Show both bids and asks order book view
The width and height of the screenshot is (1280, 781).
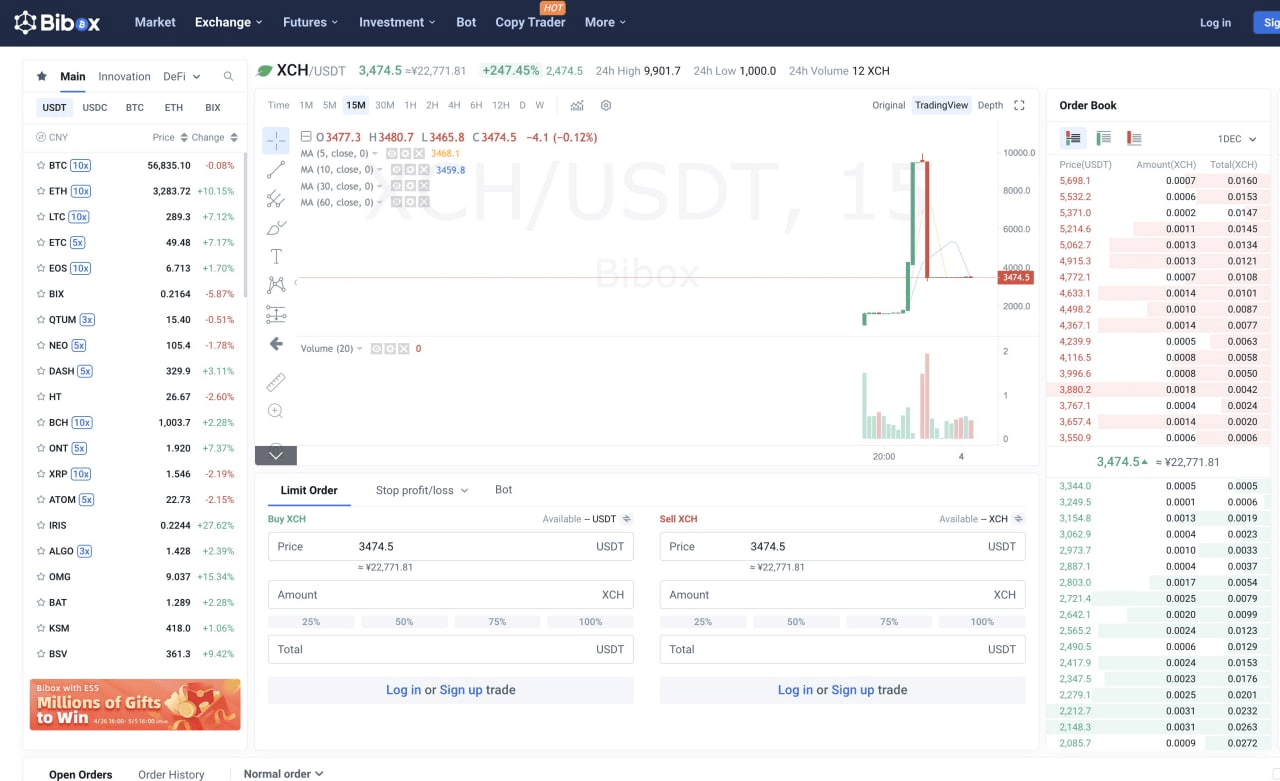tap(1073, 138)
